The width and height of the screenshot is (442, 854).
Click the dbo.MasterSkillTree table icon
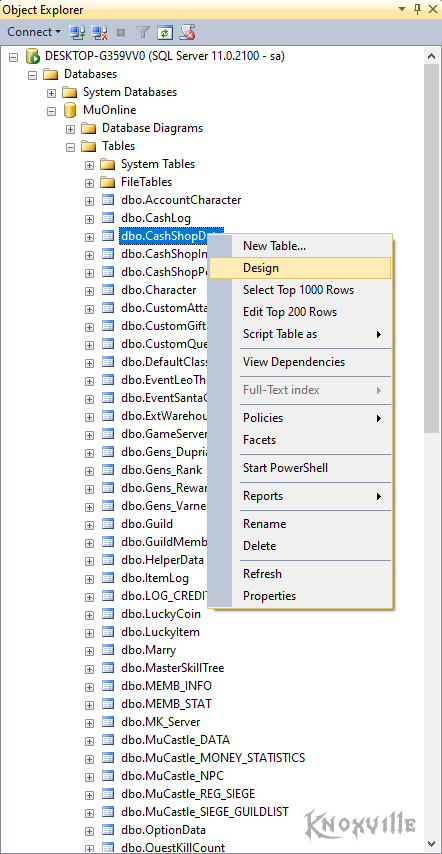(x=108, y=668)
